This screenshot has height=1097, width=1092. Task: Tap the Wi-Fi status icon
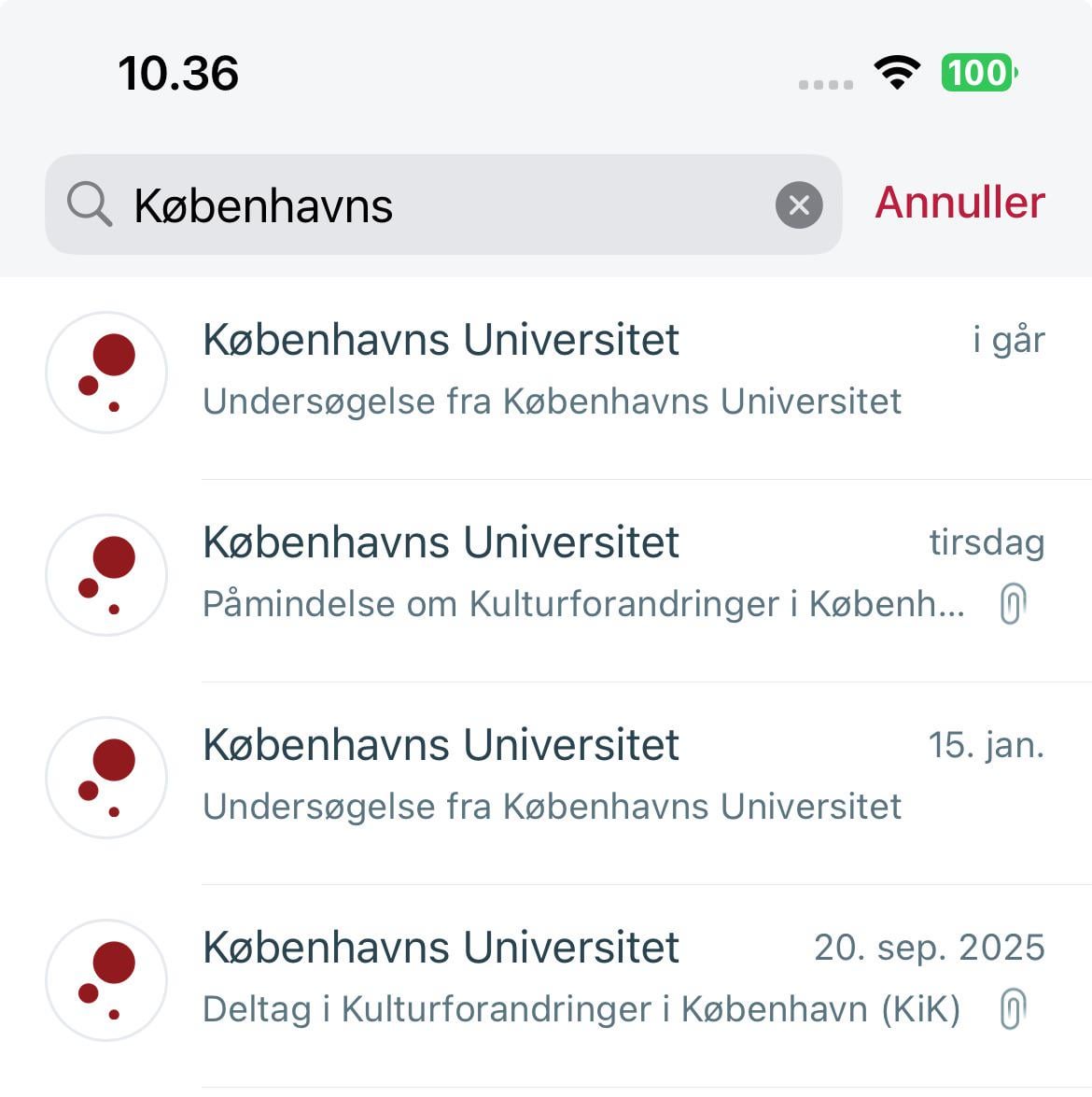tap(897, 73)
